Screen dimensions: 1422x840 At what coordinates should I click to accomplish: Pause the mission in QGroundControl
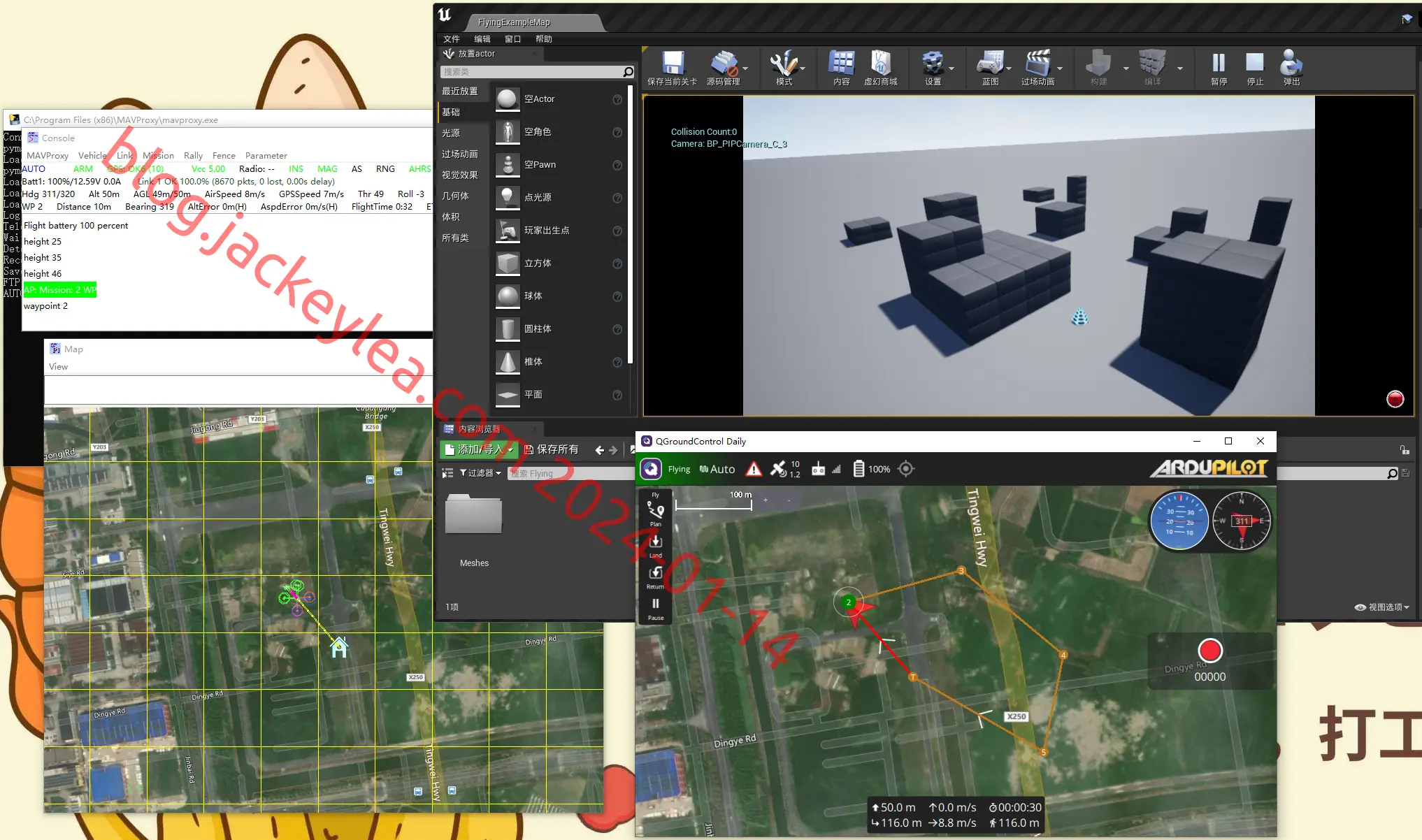coord(655,608)
